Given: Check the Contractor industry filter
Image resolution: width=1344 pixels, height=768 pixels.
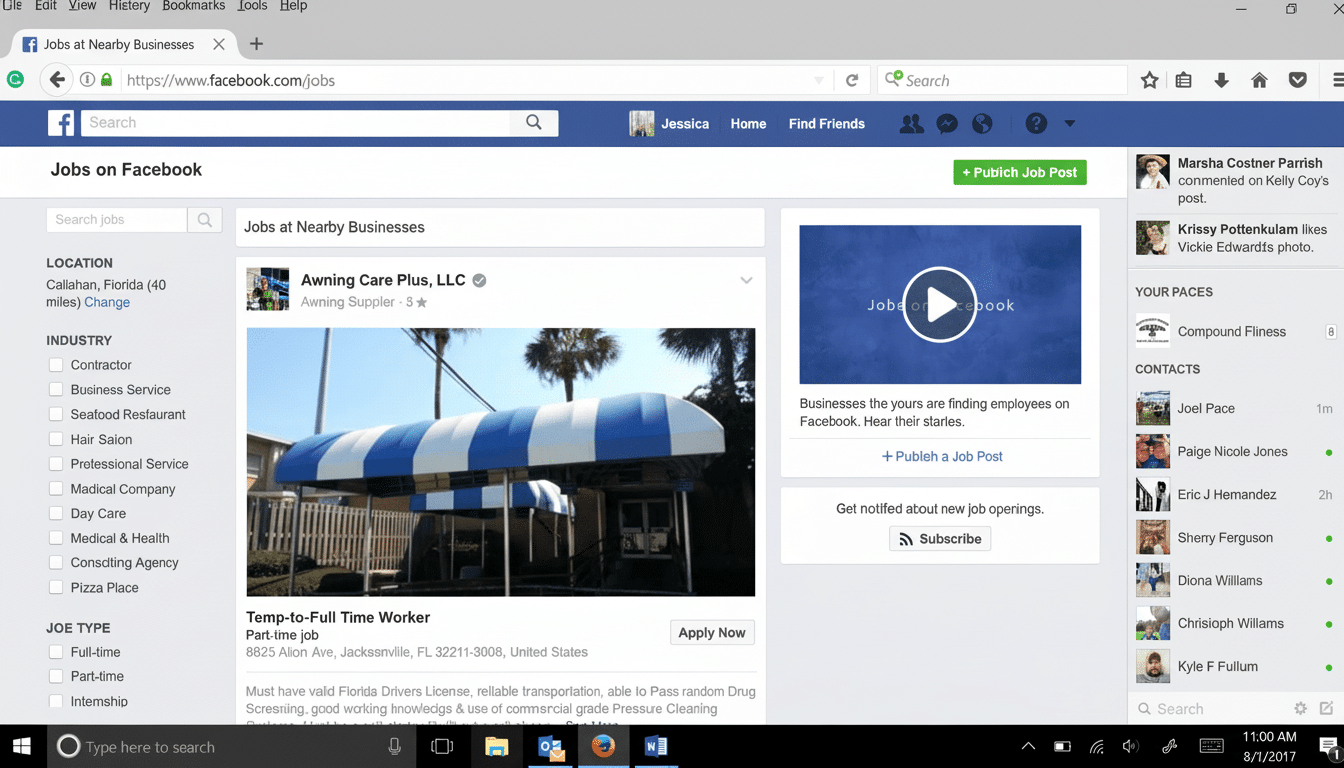Looking at the screenshot, I should point(56,365).
